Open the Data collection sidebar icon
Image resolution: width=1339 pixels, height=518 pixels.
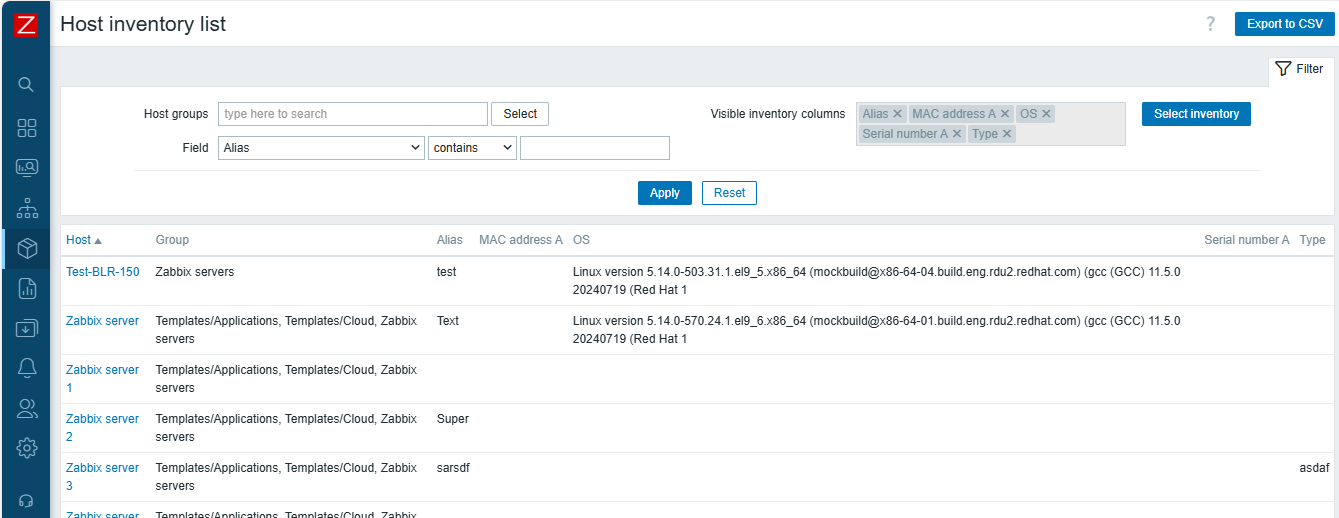pyautogui.click(x=27, y=328)
